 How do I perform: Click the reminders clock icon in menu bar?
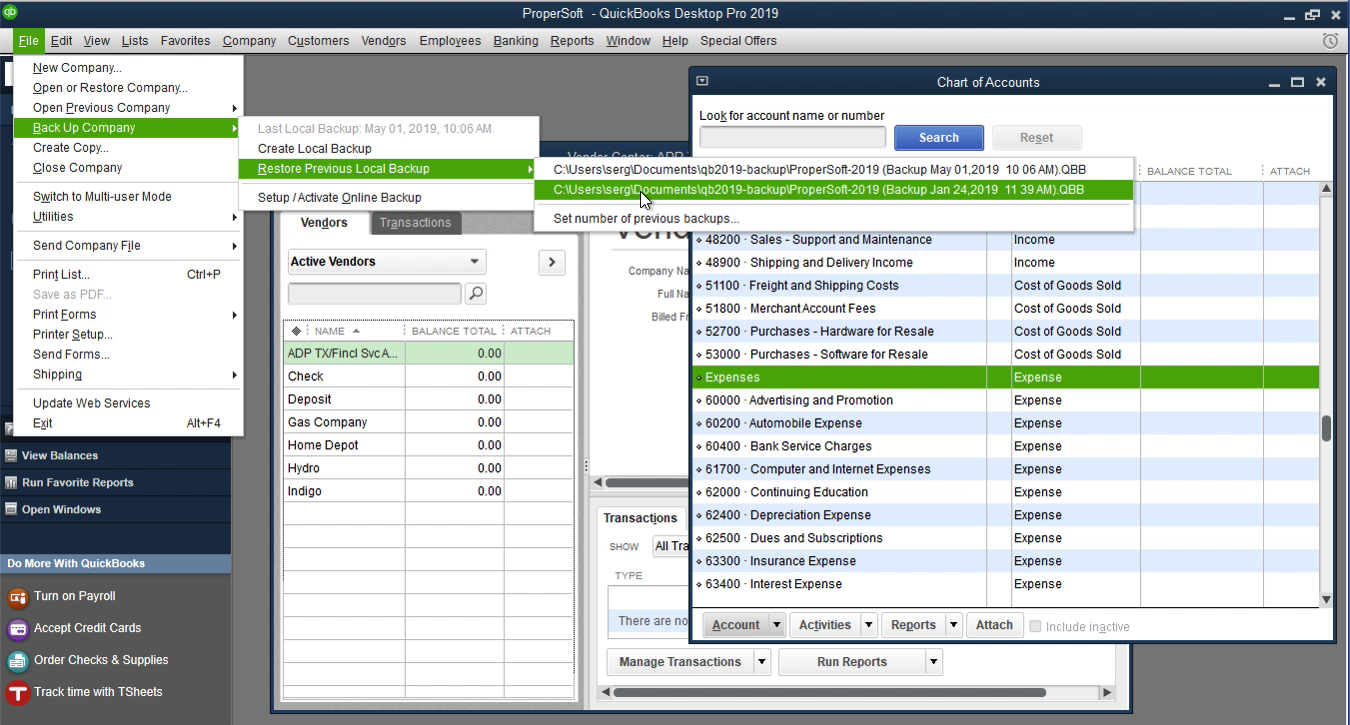tap(1330, 41)
